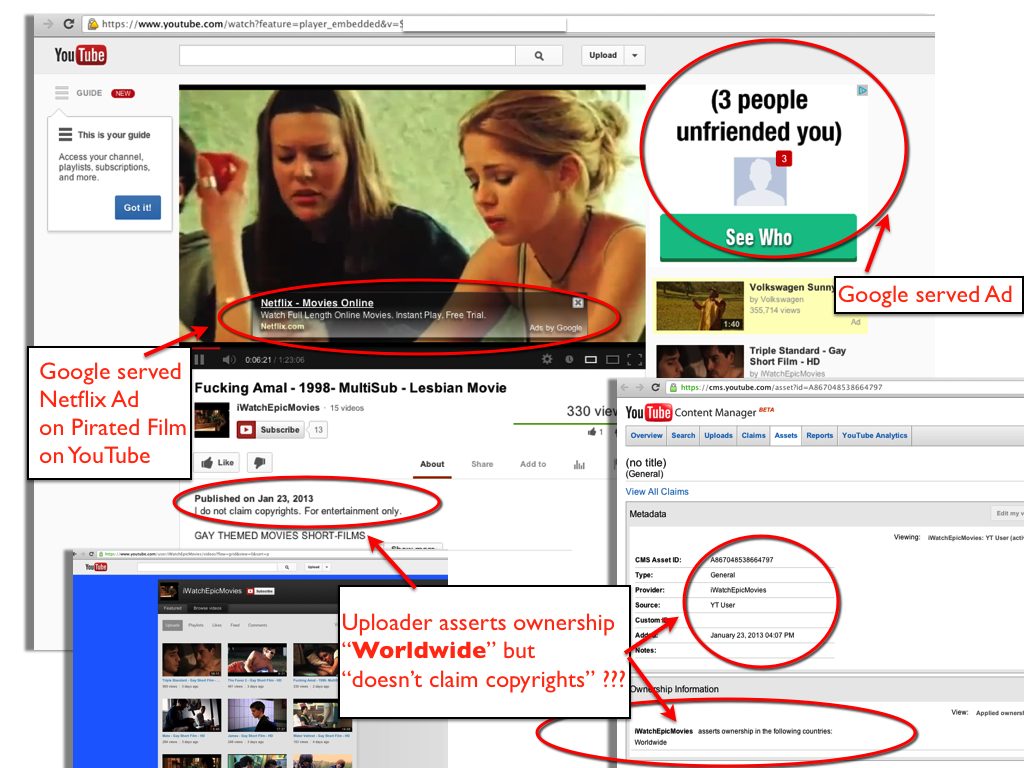Close the Netflix overlay ad
Image resolution: width=1024 pixels, height=768 pixels.
pyautogui.click(x=578, y=302)
